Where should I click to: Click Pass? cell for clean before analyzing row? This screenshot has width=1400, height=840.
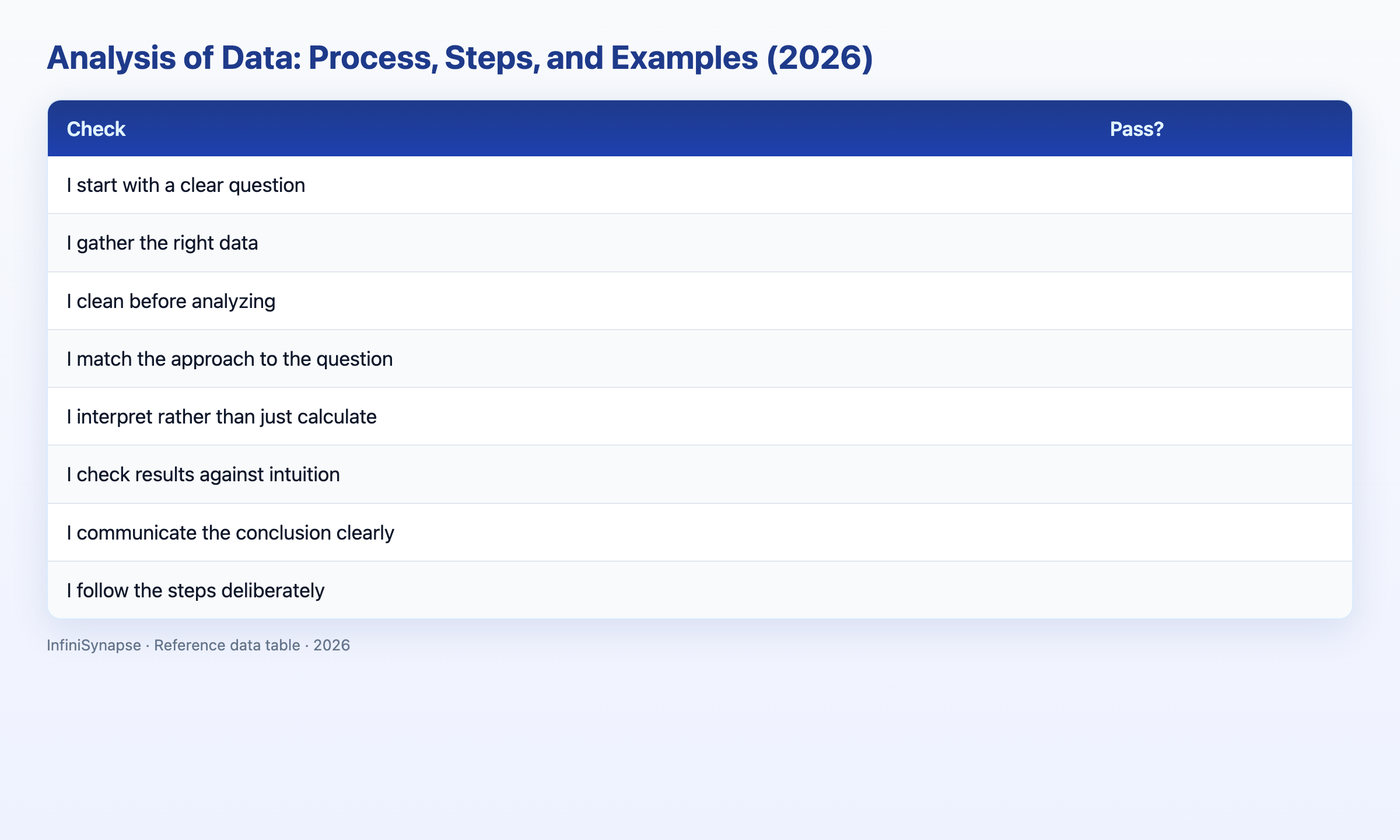click(1221, 301)
